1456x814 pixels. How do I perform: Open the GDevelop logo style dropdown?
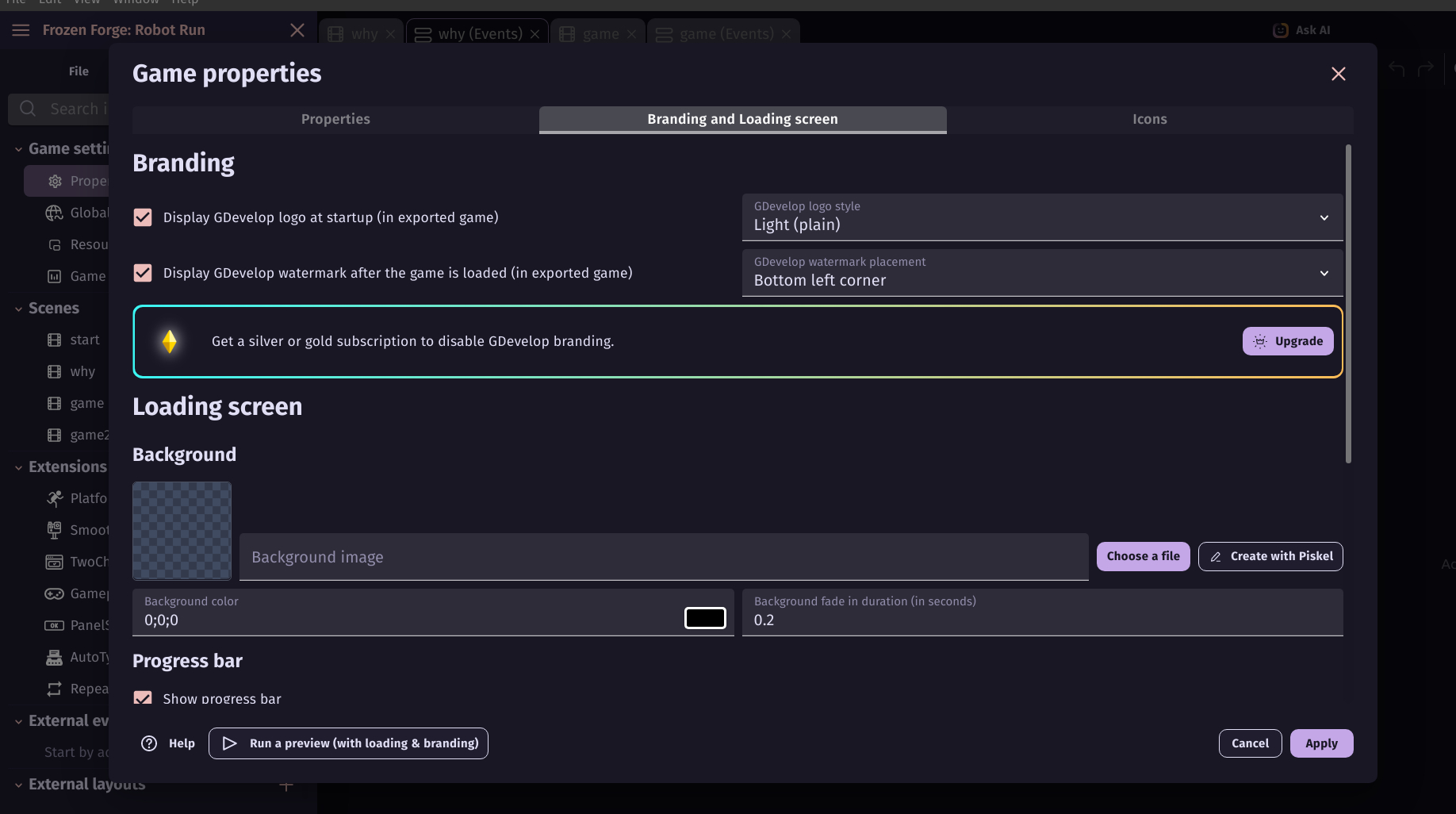pyautogui.click(x=1042, y=217)
